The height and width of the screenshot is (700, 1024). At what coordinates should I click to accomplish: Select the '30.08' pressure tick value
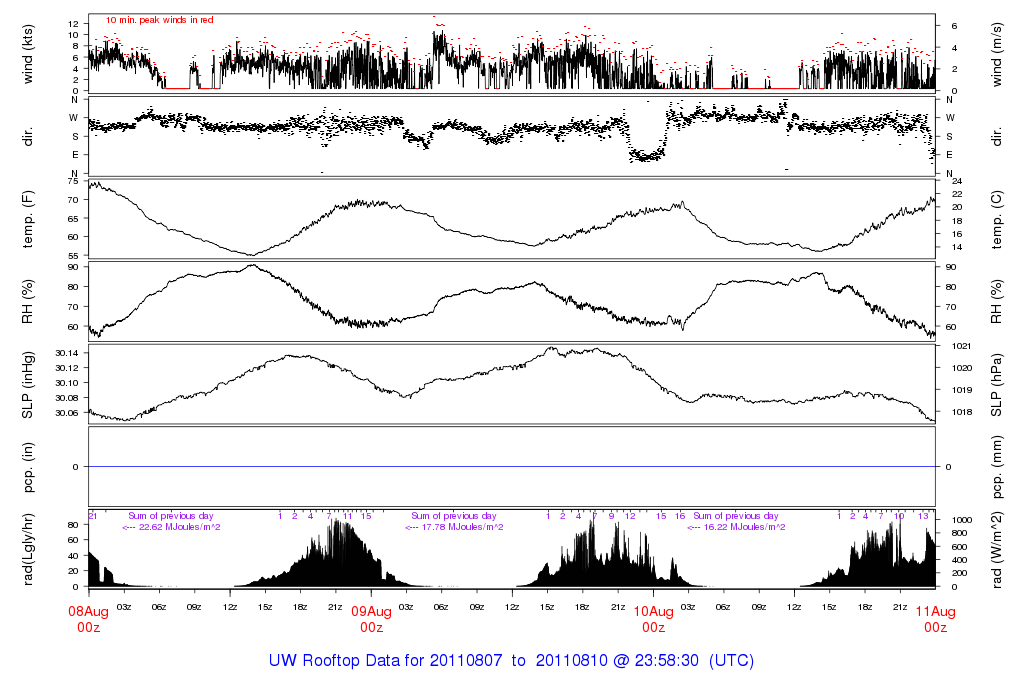click(x=67, y=398)
